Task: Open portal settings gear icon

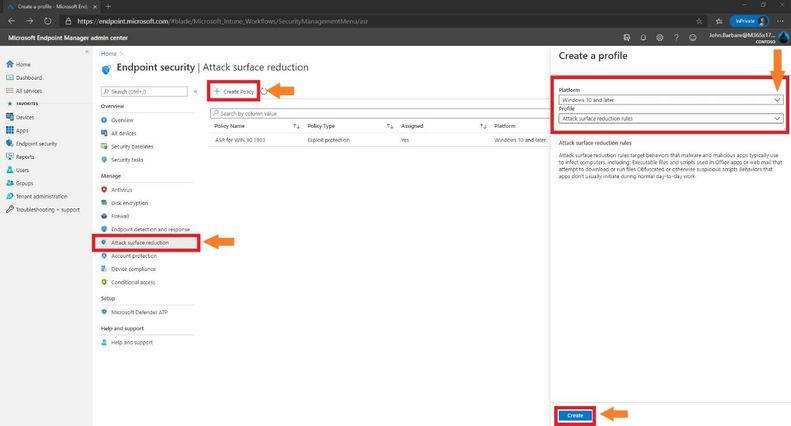Action: coord(659,37)
